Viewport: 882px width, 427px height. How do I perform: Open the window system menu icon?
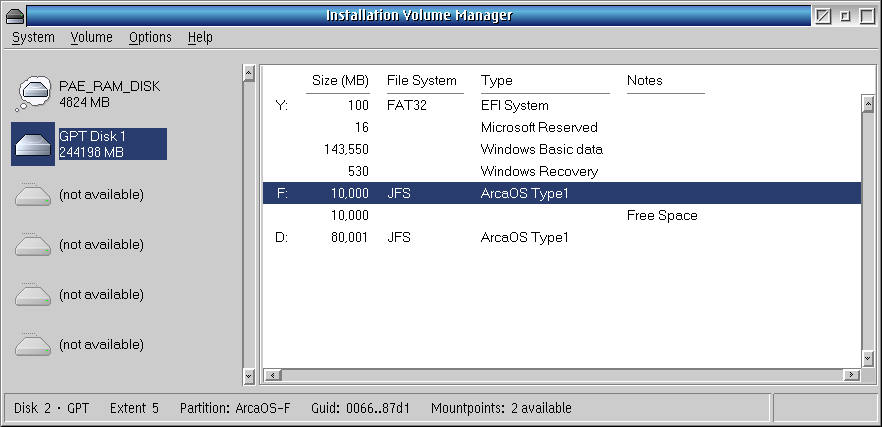pos(15,16)
